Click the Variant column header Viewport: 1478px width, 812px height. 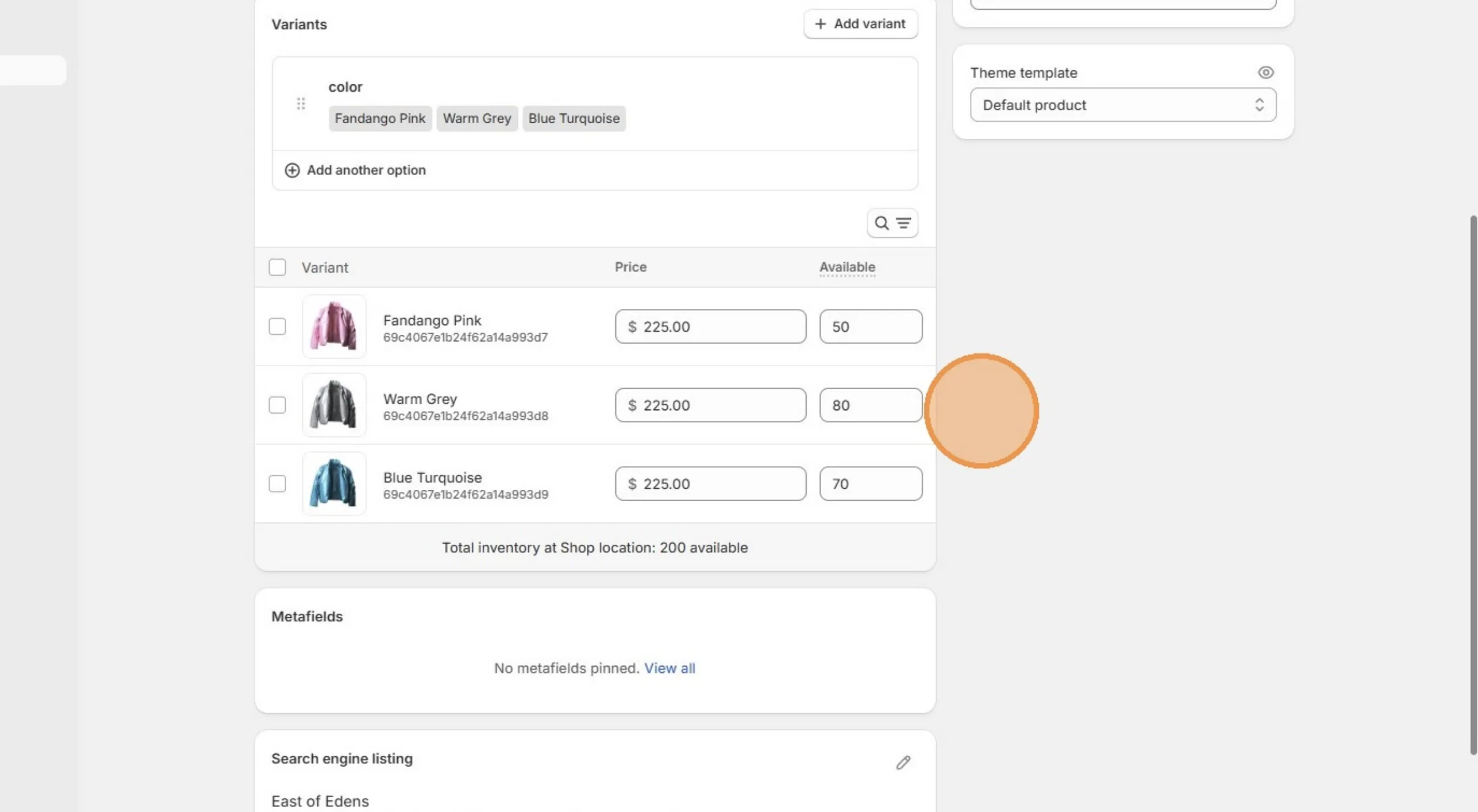(325, 268)
